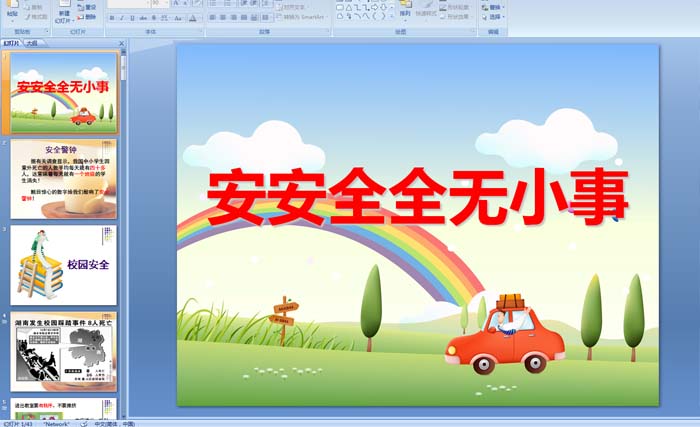
Task: Delete the slide using 删除
Action: pos(87,17)
